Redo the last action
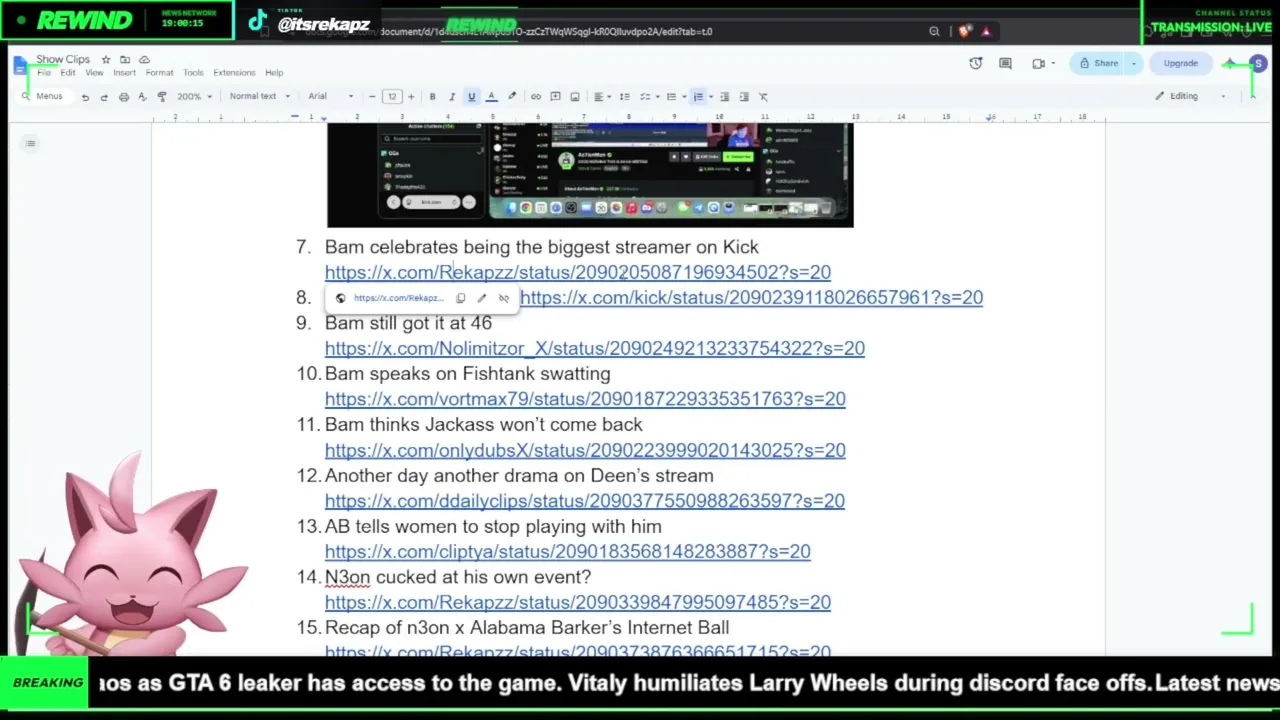This screenshot has height=720, width=1280. (104, 97)
